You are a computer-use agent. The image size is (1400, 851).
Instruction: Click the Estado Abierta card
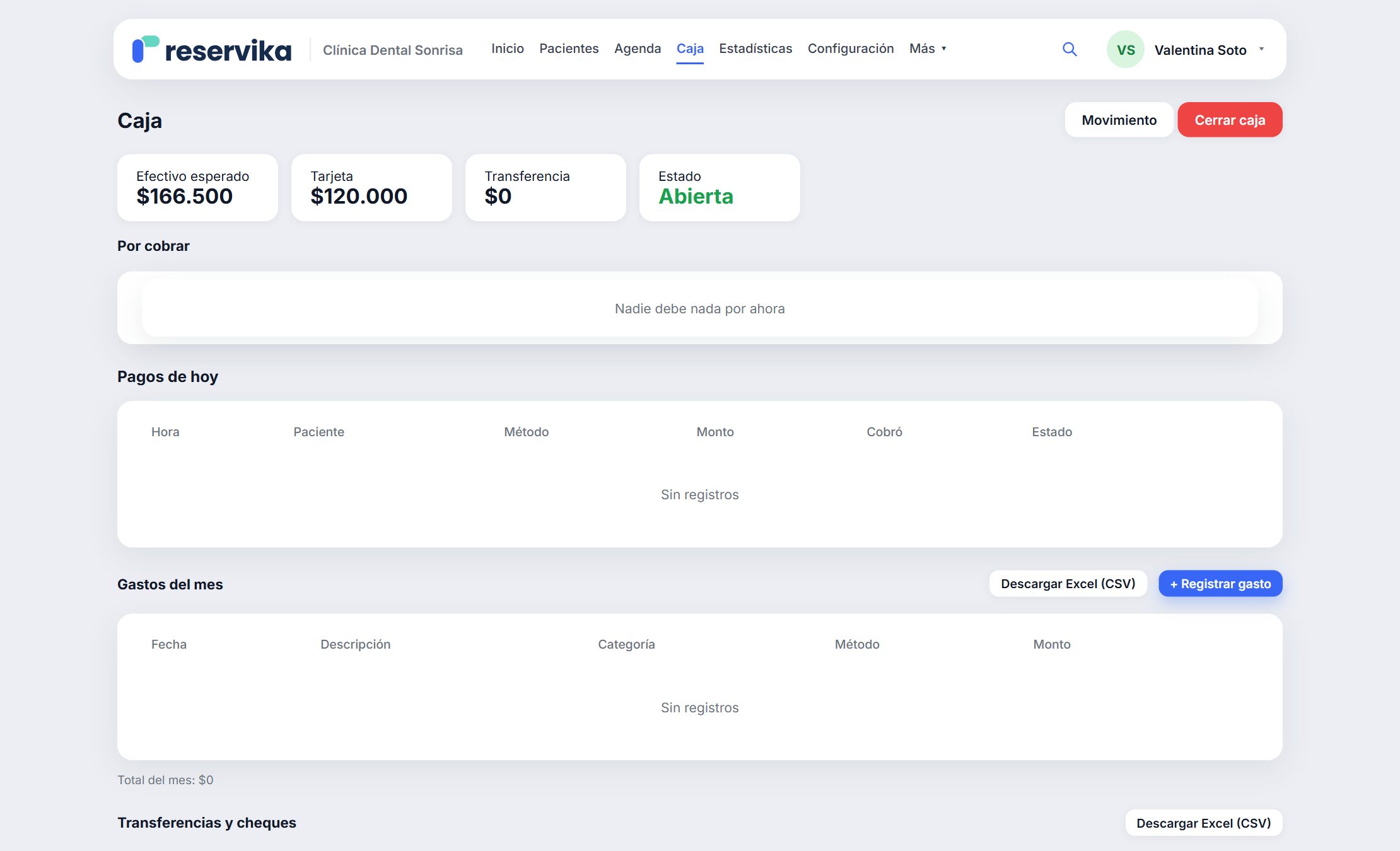point(720,188)
